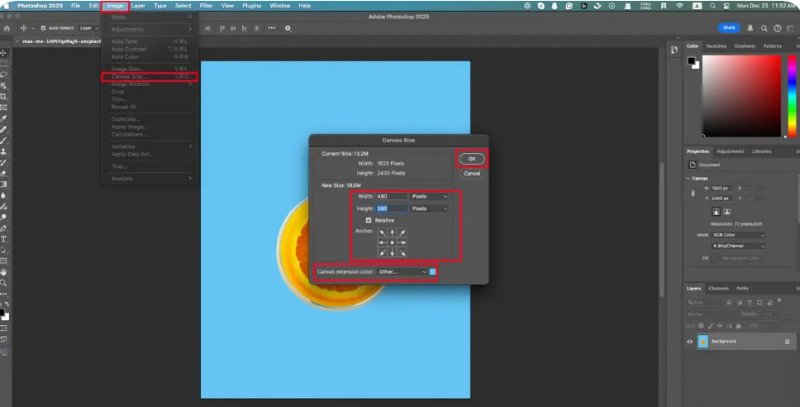Select the Move tool in the toolbar

(x=3, y=53)
